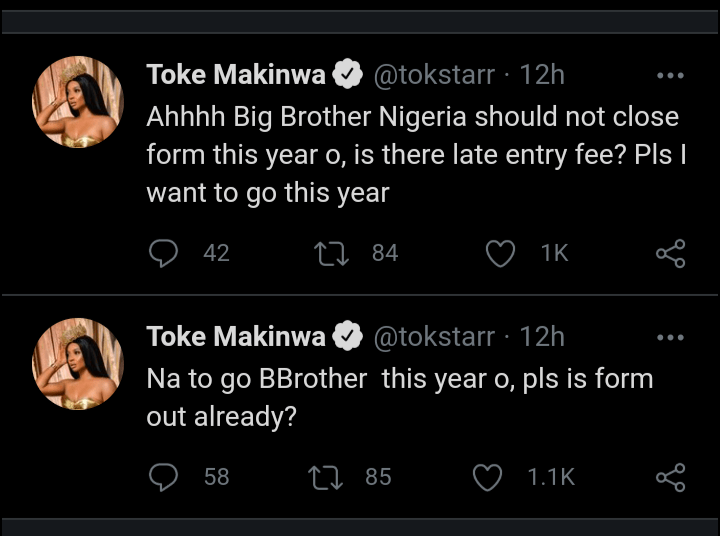Like the tweet with 1.1K likes
Image resolution: width=720 pixels, height=536 pixels.
(487, 478)
